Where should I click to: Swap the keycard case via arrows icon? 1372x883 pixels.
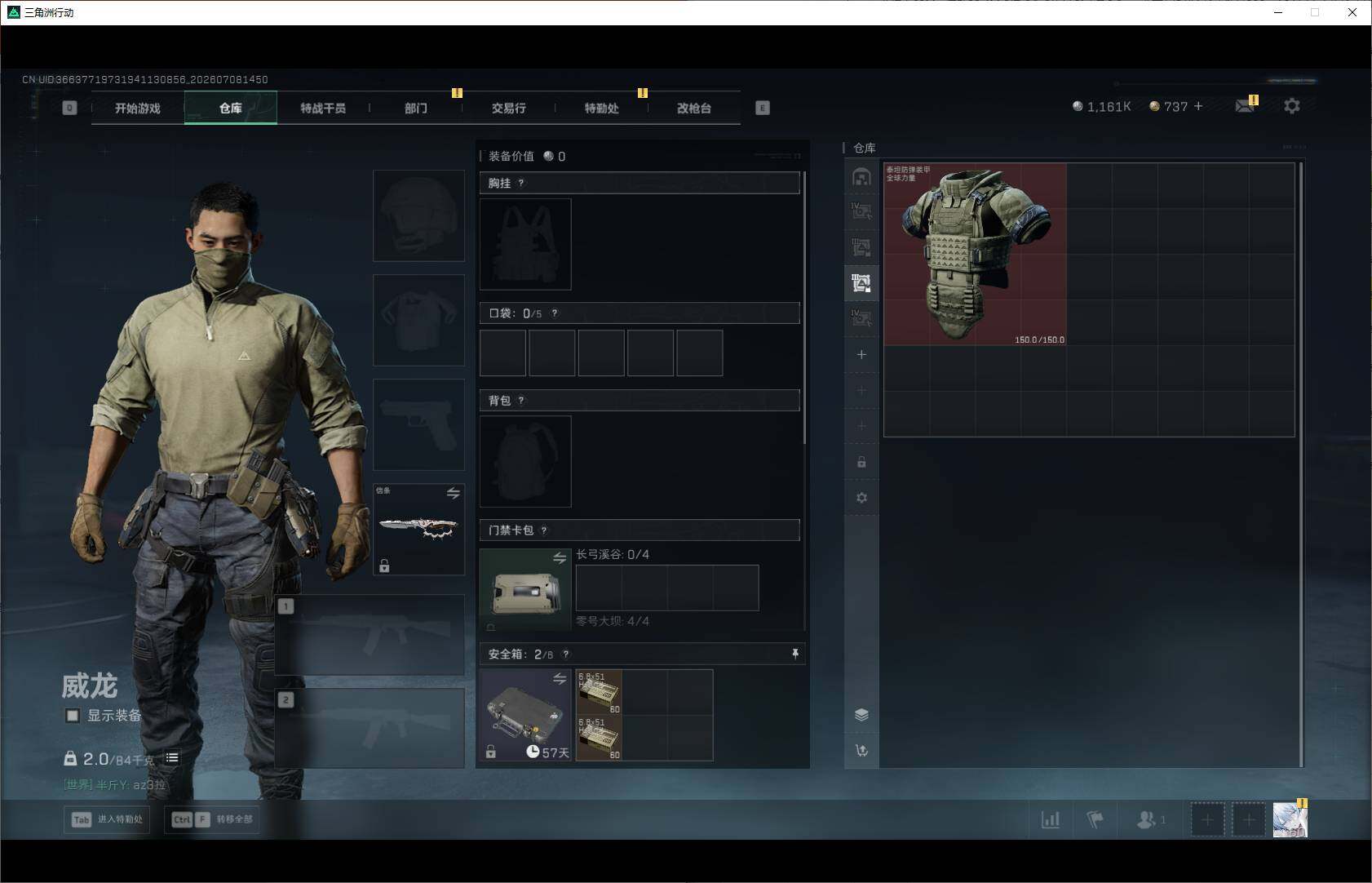pos(560,558)
